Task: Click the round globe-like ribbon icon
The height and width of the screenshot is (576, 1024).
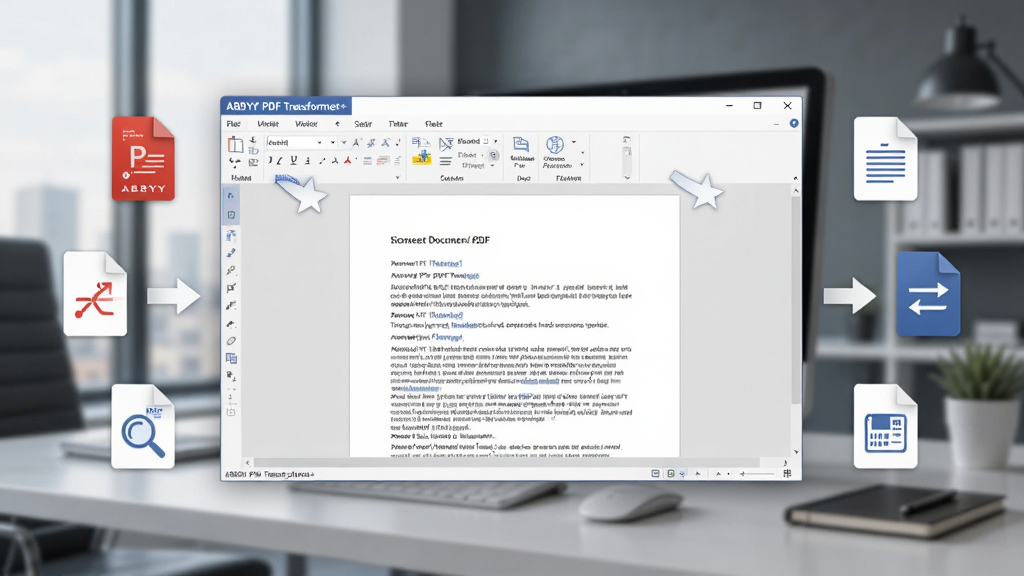Action: (x=555, y=144)
